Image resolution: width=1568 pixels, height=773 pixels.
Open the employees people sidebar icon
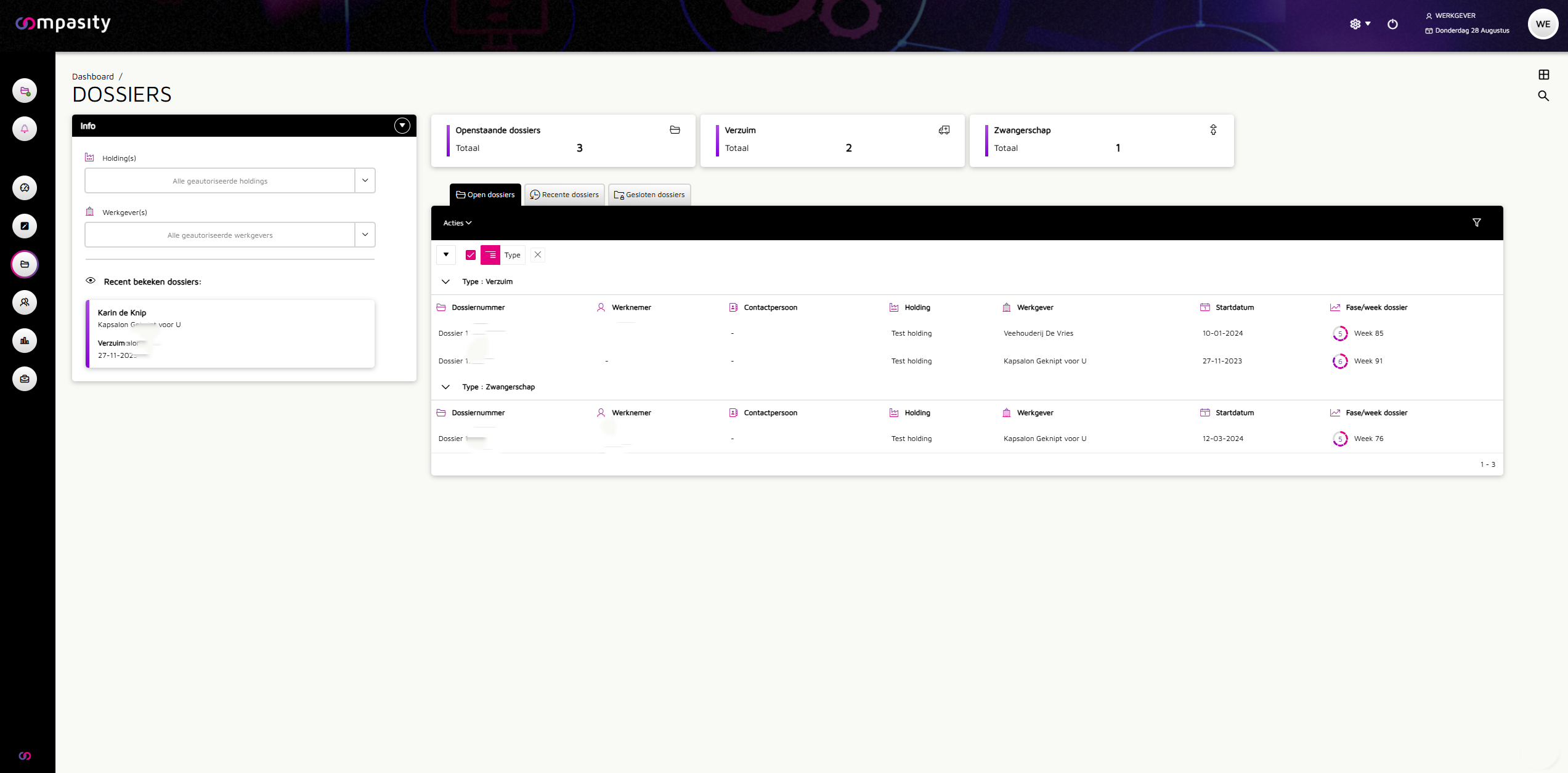tap(25, 302)
